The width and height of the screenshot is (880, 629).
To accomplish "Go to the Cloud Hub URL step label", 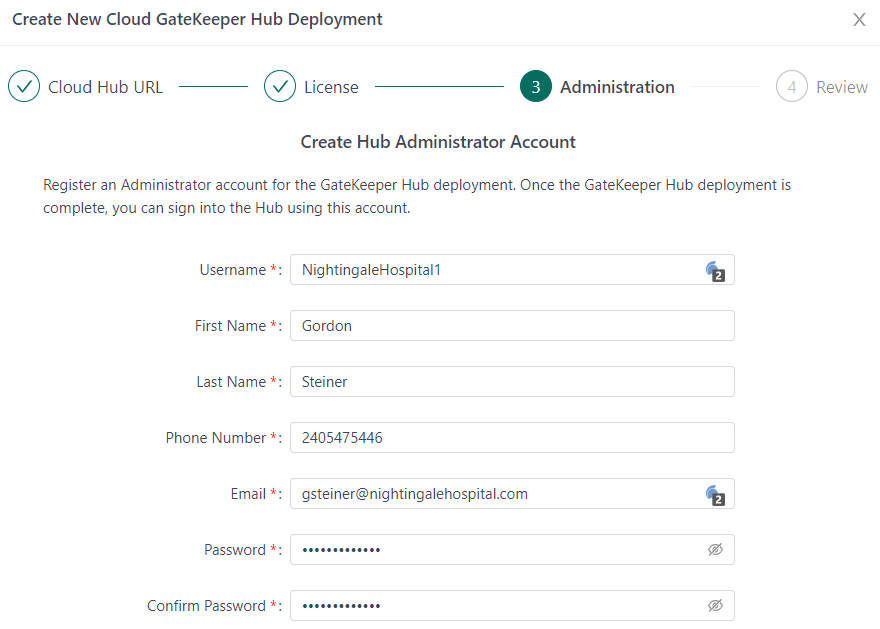I will tap(105, 87).
